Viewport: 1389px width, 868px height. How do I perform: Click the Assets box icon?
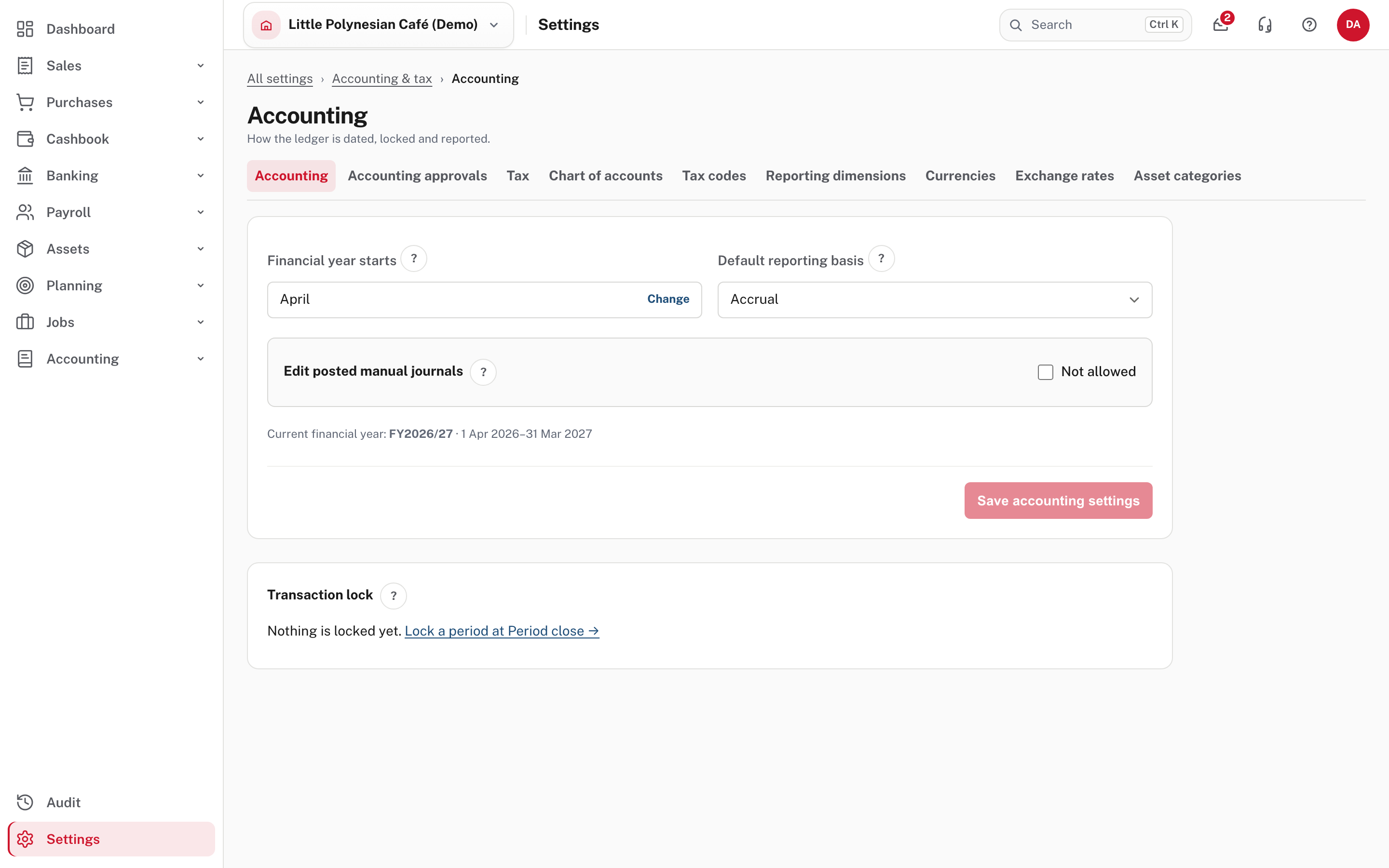pos(25,249)
